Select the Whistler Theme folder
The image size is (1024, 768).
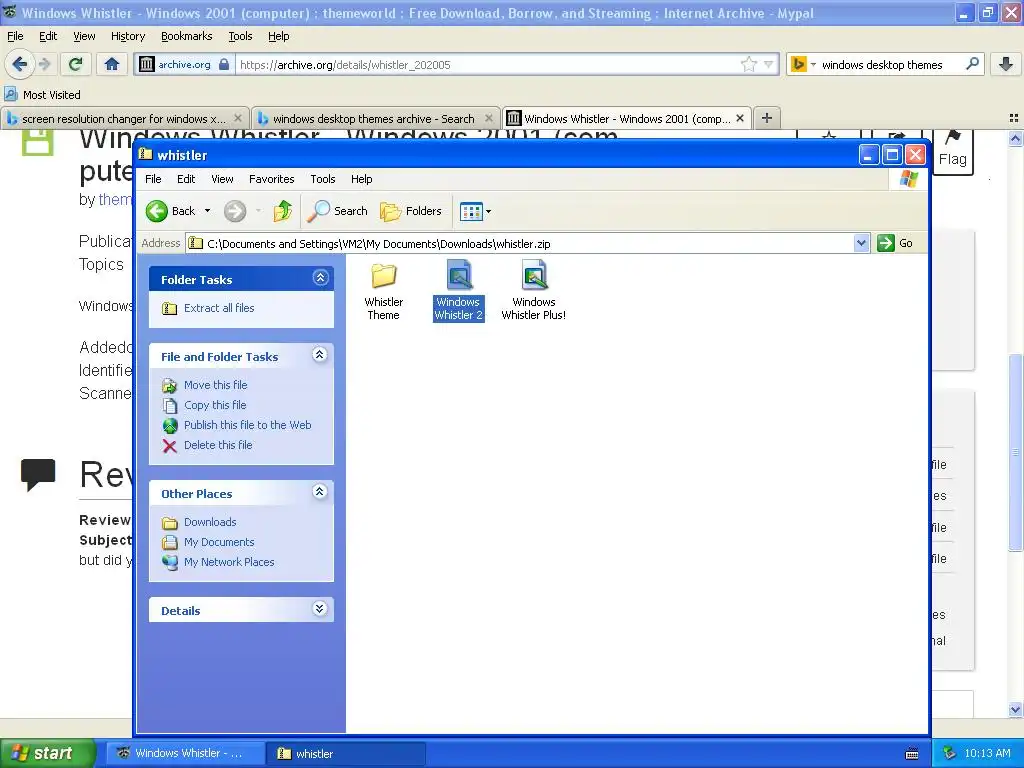tap(383, 291)
